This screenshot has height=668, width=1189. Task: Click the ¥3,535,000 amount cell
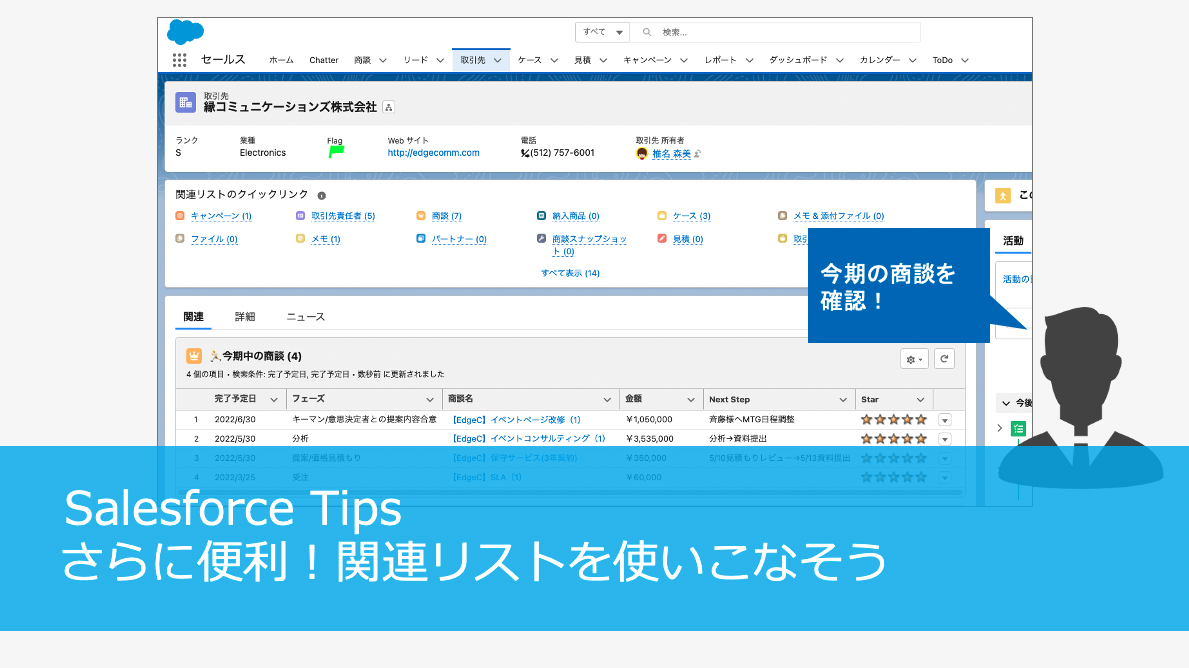point(649,438)
